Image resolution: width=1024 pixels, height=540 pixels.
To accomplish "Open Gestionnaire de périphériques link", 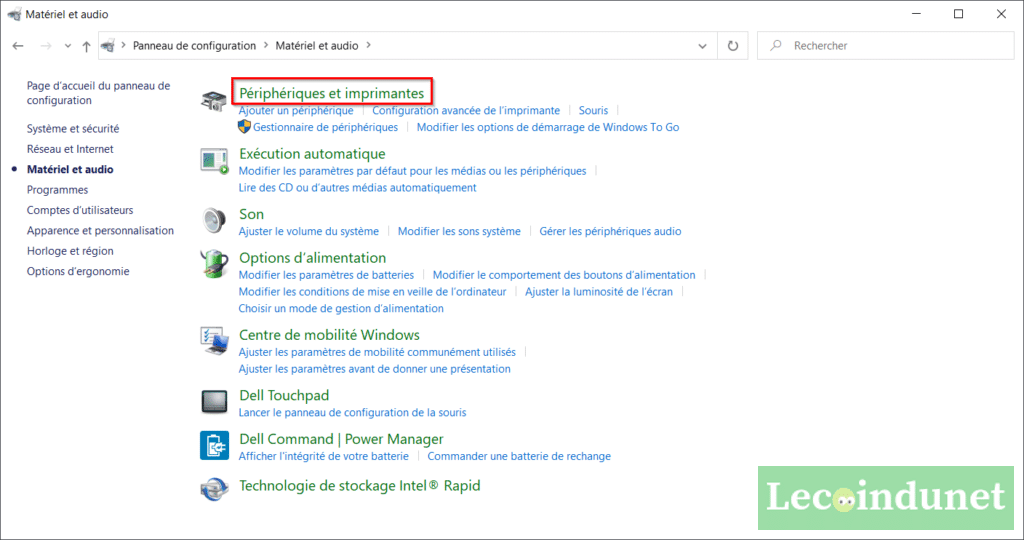I will click(325, 127).
